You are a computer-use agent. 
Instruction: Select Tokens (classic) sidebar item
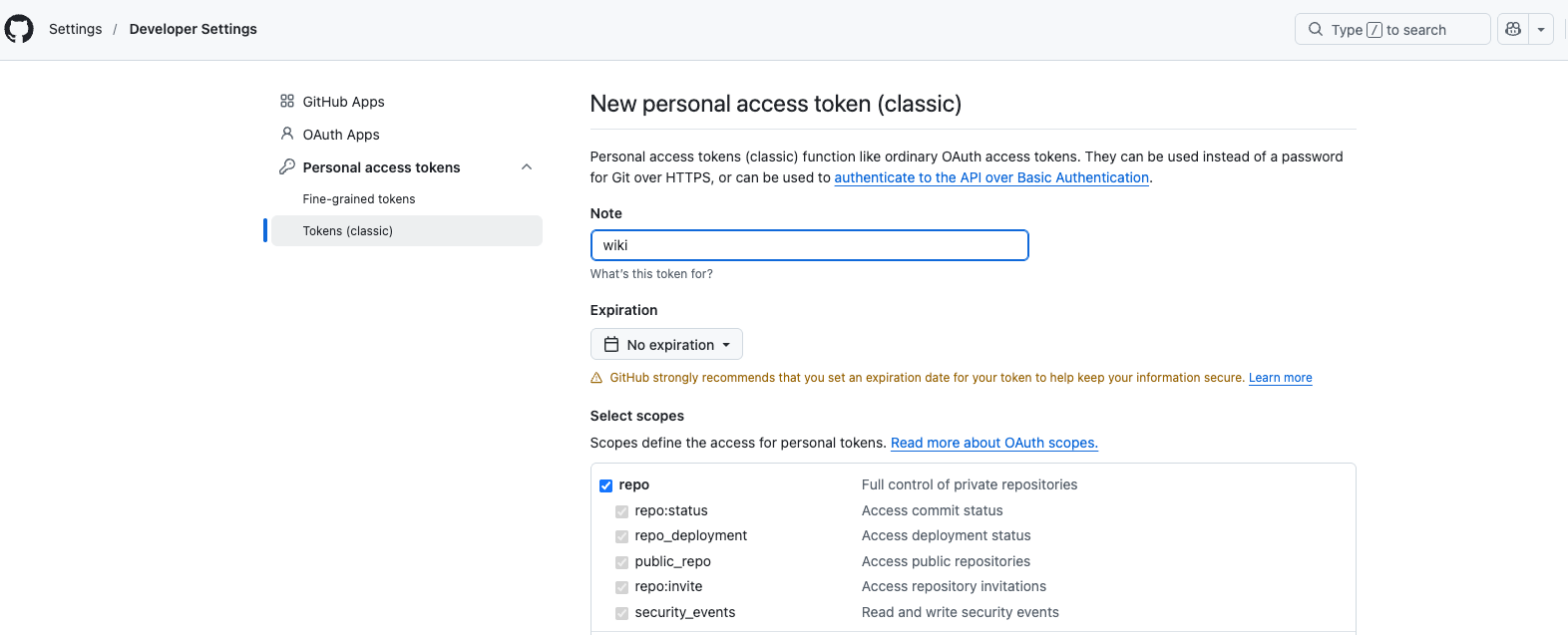tap(407, 230)
